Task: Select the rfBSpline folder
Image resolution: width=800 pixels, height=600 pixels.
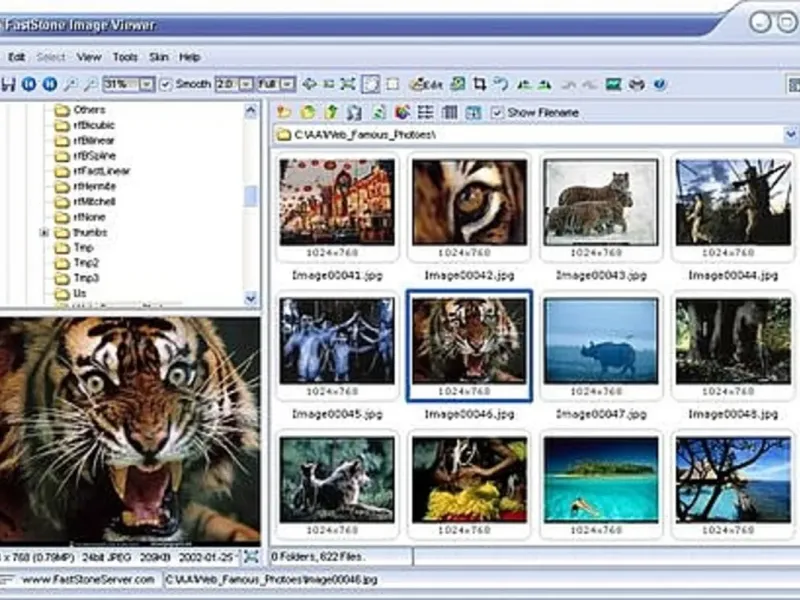Action: click(x=94, y=156)
